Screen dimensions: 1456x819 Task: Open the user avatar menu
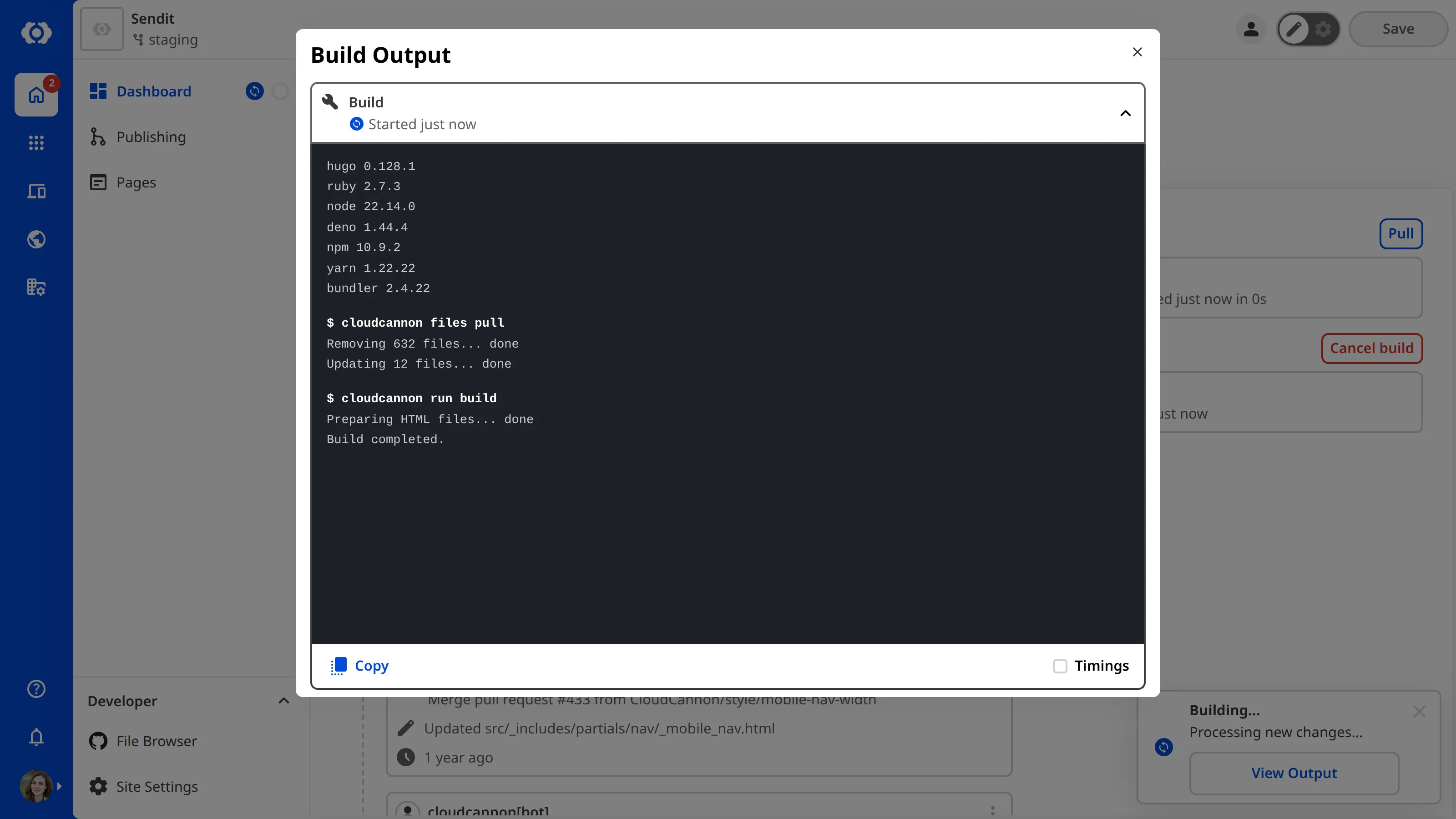tap(37, 786)
